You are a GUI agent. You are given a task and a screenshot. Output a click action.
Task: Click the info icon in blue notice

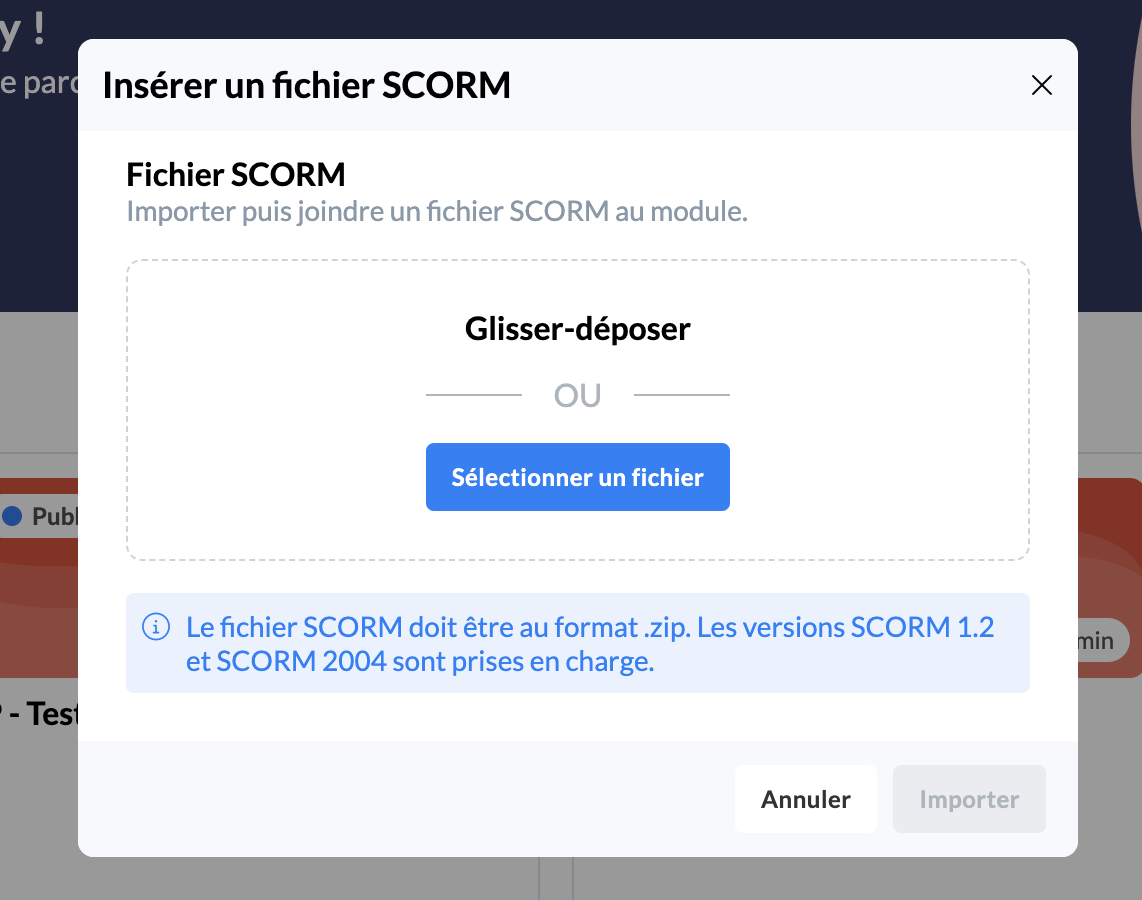[x=155, y=627]
